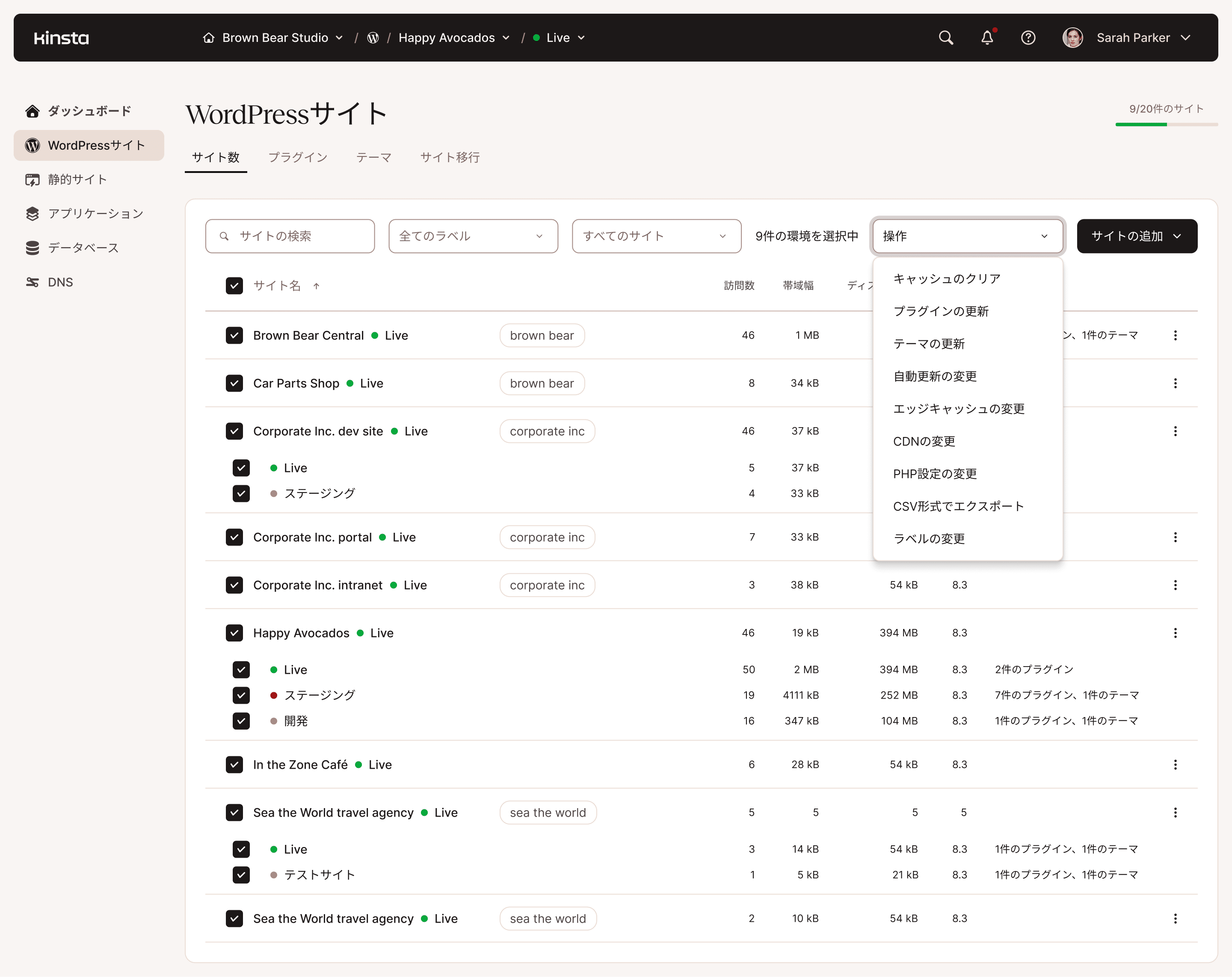Open the three-dot menu for Brown Bear Central
Viewport: 1232px width, 977px height.
point(1176,335)
